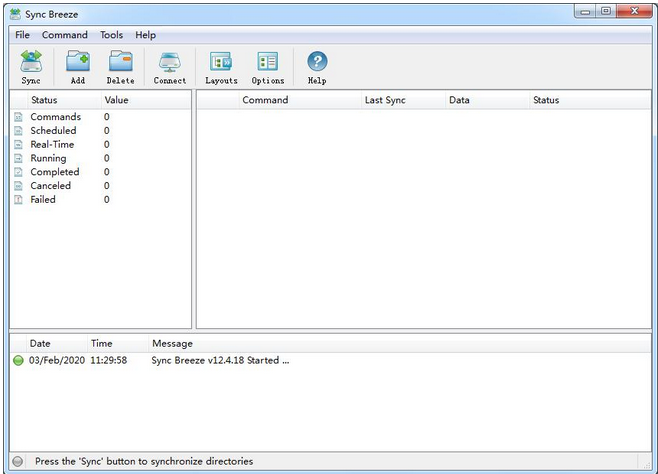Image resolution: width=658 pixels, height=474 pixels.
Task: Open the Command menu
Action: [x=64, y=35]
